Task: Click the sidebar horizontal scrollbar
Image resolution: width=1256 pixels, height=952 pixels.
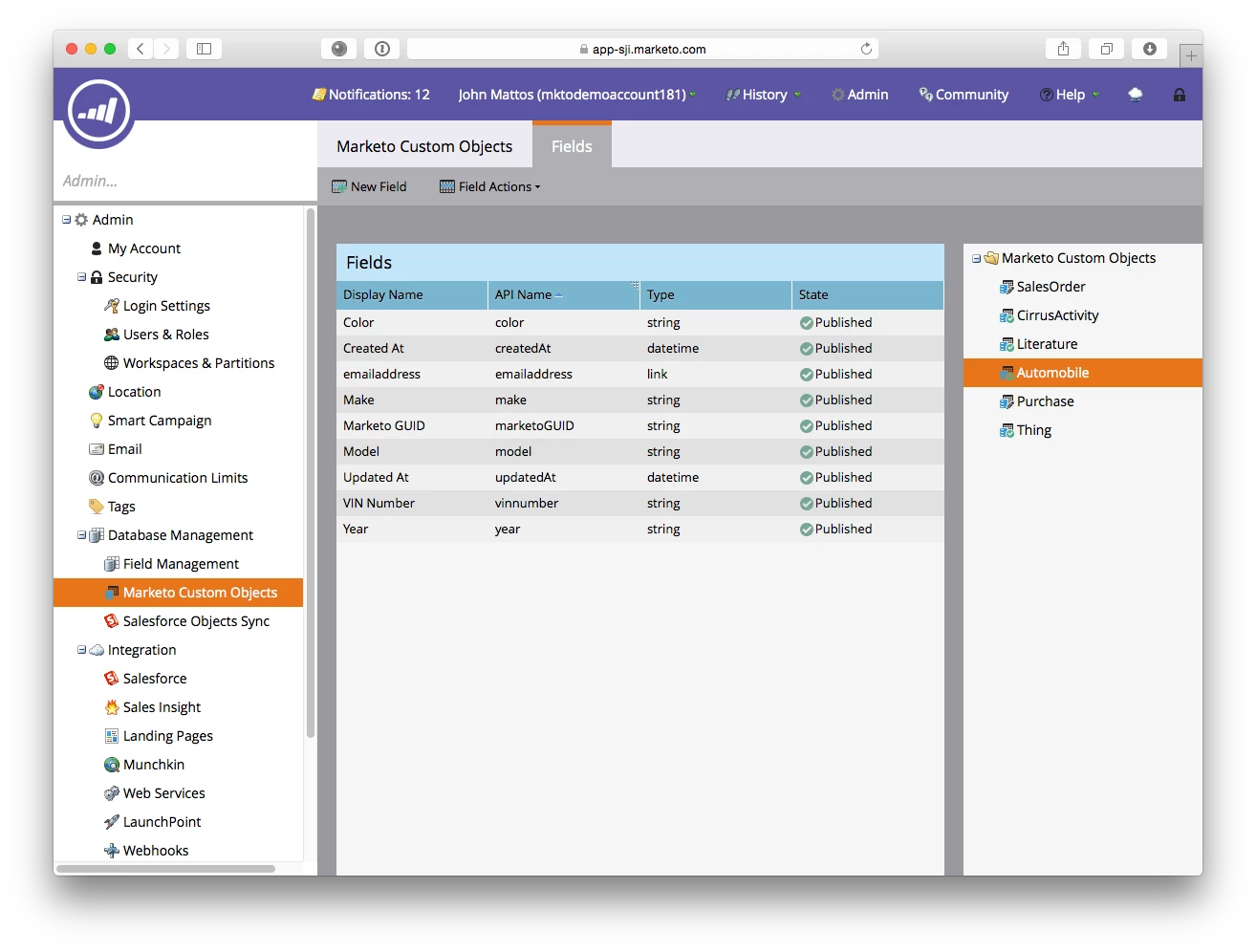Action: tap(166, 869)
